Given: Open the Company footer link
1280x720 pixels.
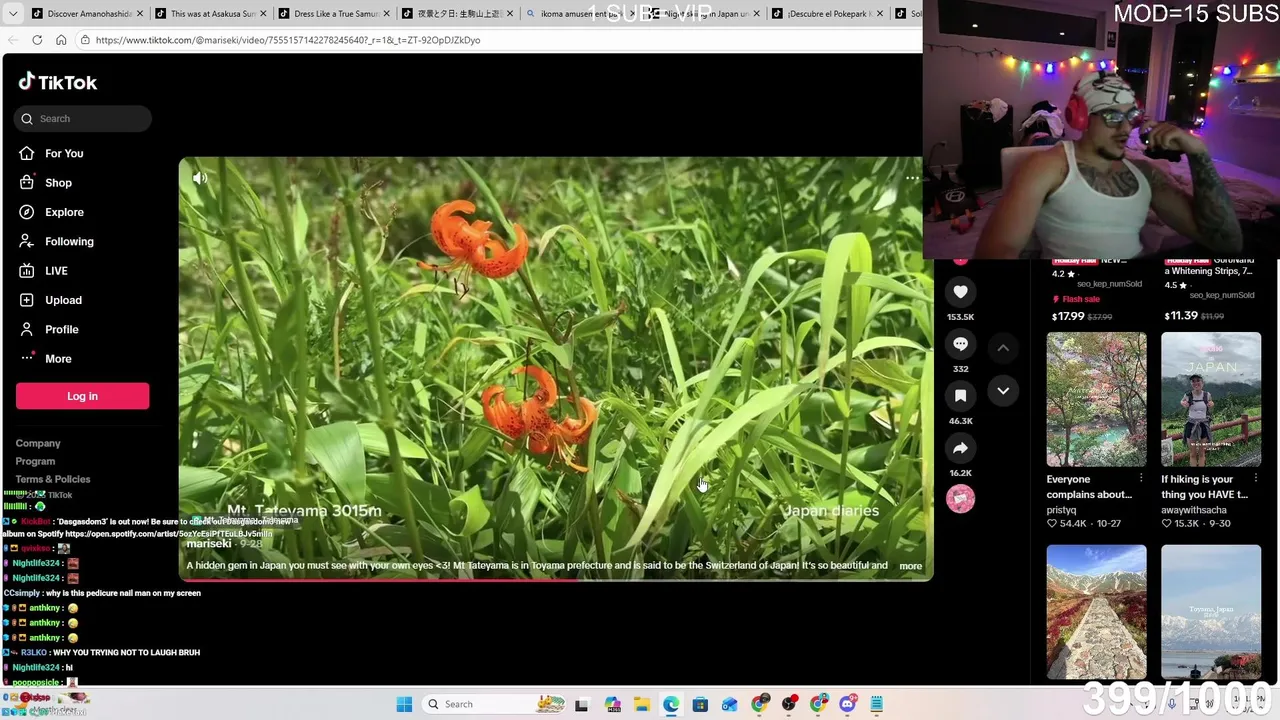Looking at the screenshot, I should (x=38, y=443).
